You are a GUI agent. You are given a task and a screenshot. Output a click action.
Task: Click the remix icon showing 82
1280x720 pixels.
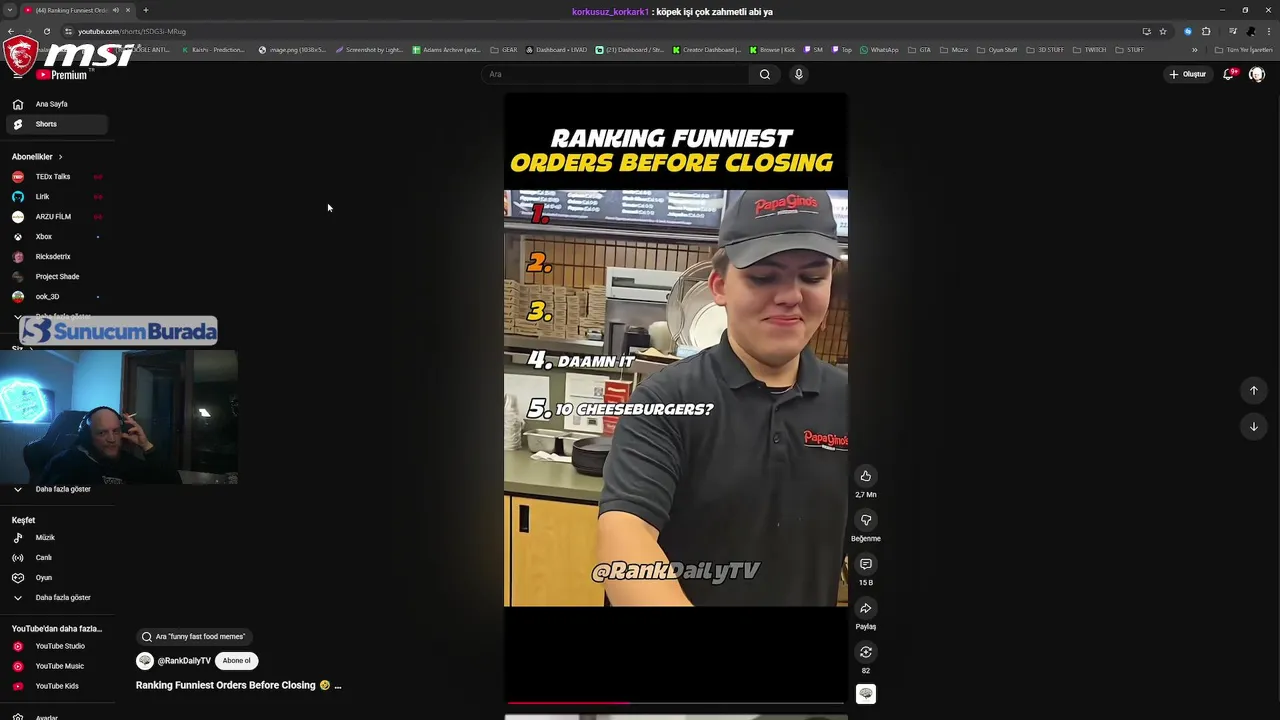tap(866, 652)
